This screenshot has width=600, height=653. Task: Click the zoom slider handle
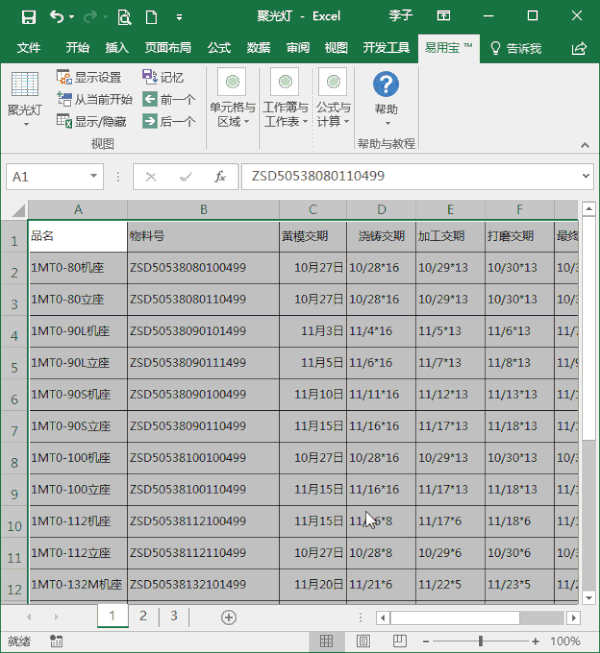click(480, 641)
